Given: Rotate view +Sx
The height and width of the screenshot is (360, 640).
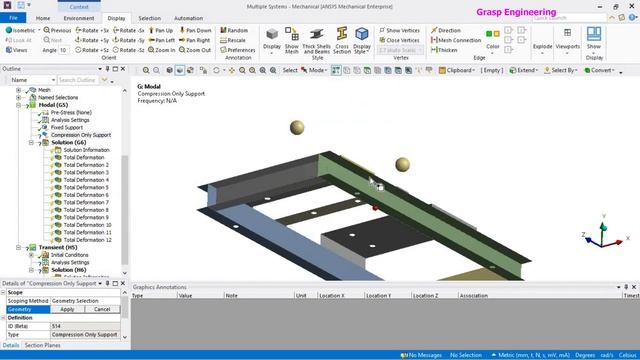Looking at the screenshot, I should (x=92, y=30).
